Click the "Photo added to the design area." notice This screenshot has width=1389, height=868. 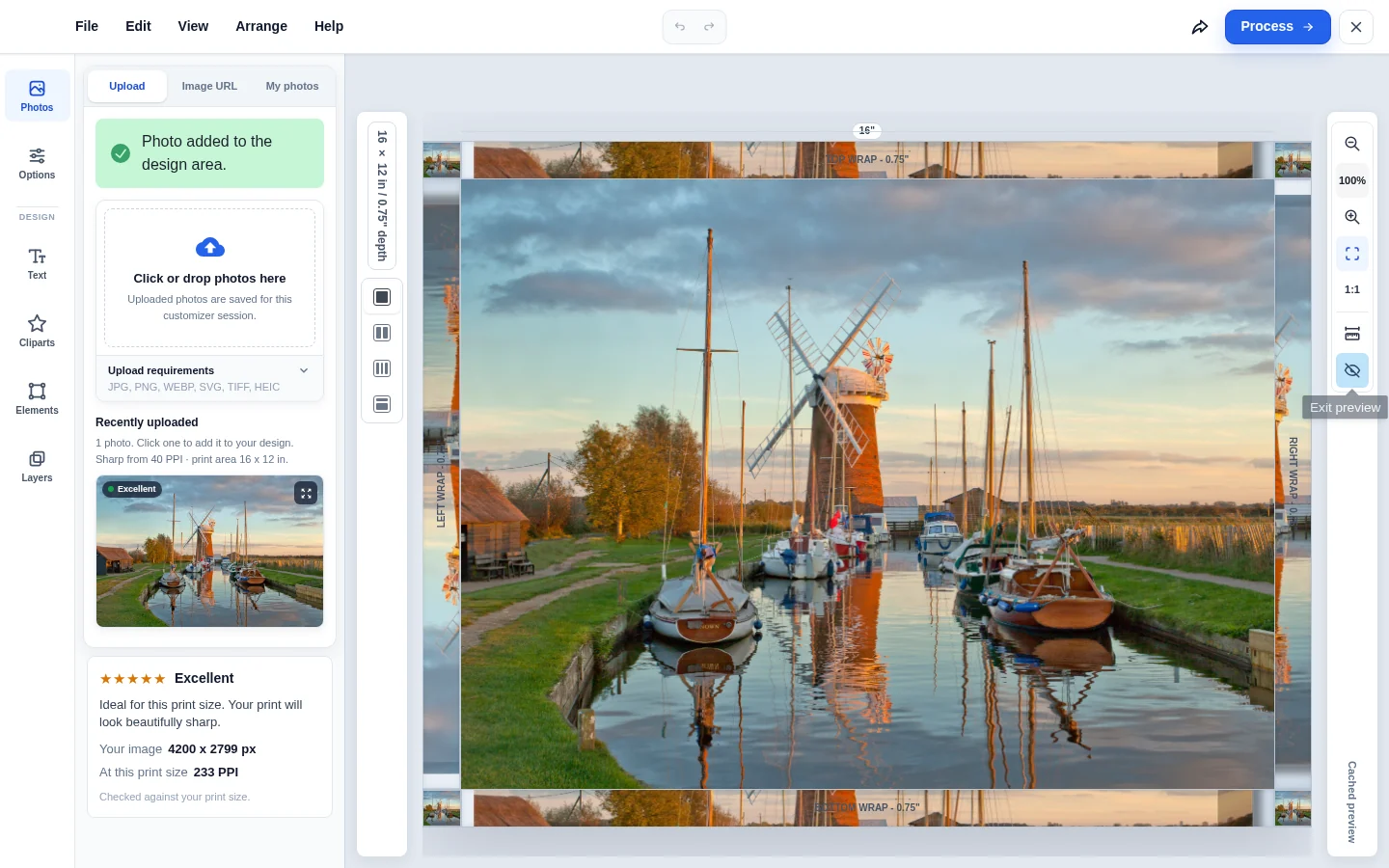[x=209, y=153]
